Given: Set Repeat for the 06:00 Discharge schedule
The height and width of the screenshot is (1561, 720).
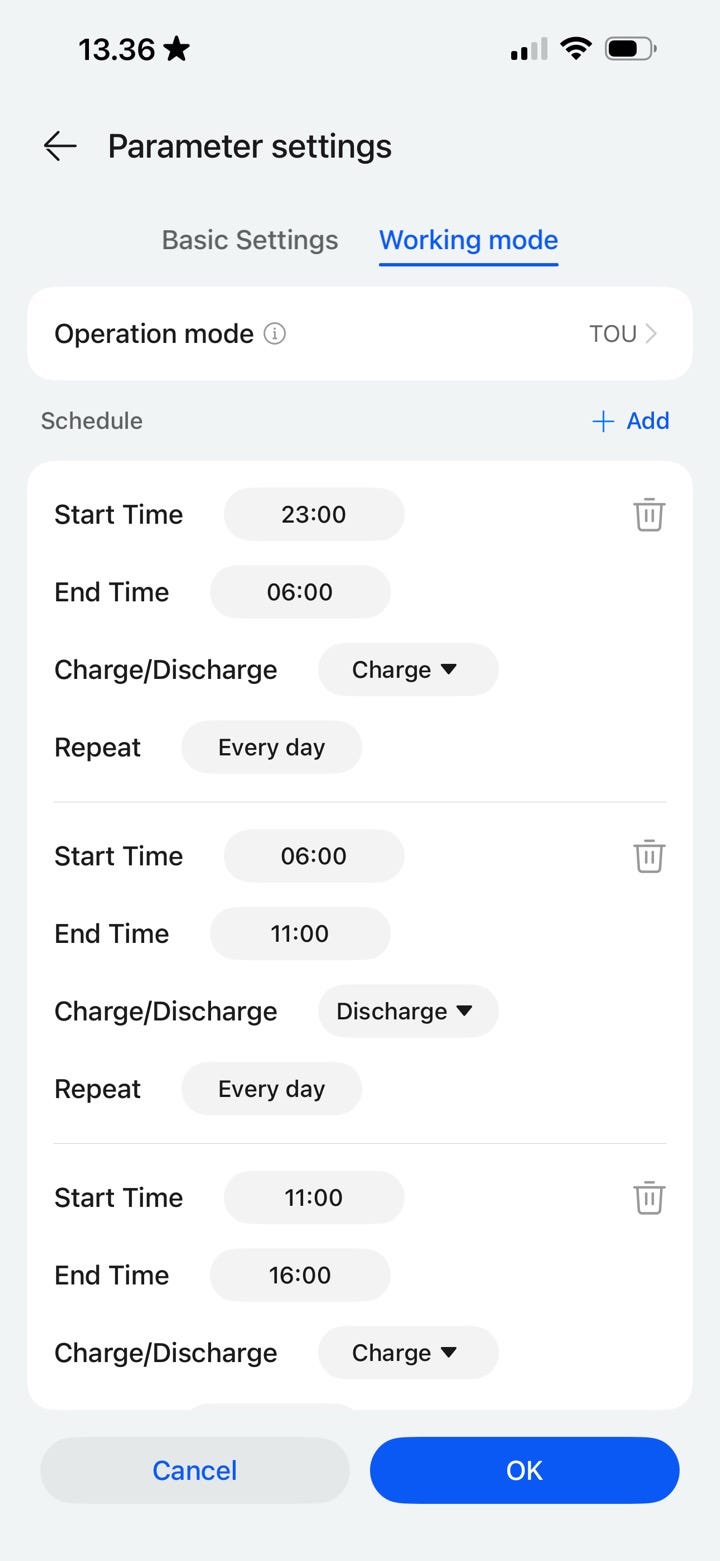Looking at the screenshot, I should click(x=271, y=1089).
